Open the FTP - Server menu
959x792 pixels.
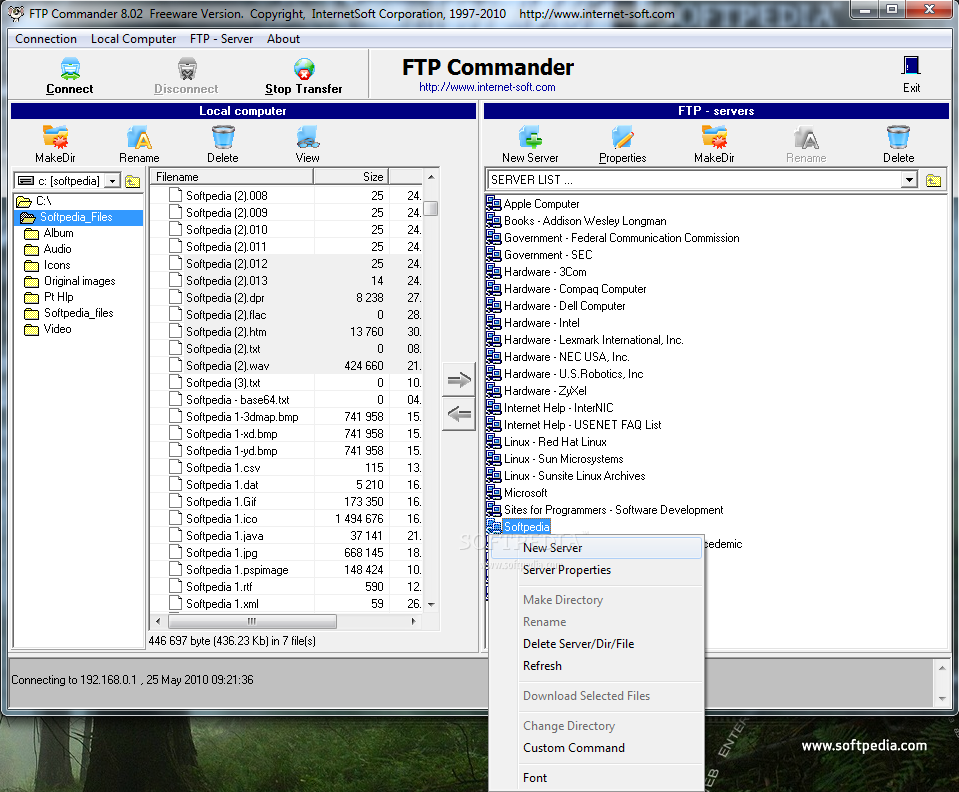pos(221,39)
